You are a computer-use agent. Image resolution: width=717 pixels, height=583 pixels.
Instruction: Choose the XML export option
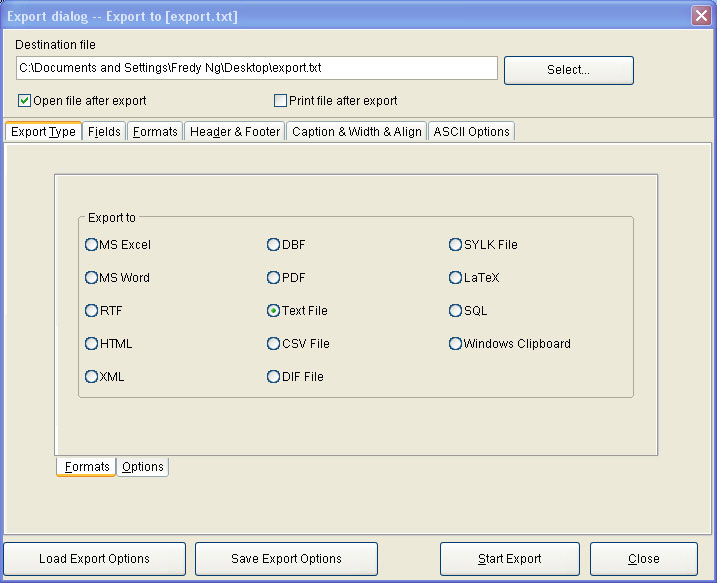point(92,377)
